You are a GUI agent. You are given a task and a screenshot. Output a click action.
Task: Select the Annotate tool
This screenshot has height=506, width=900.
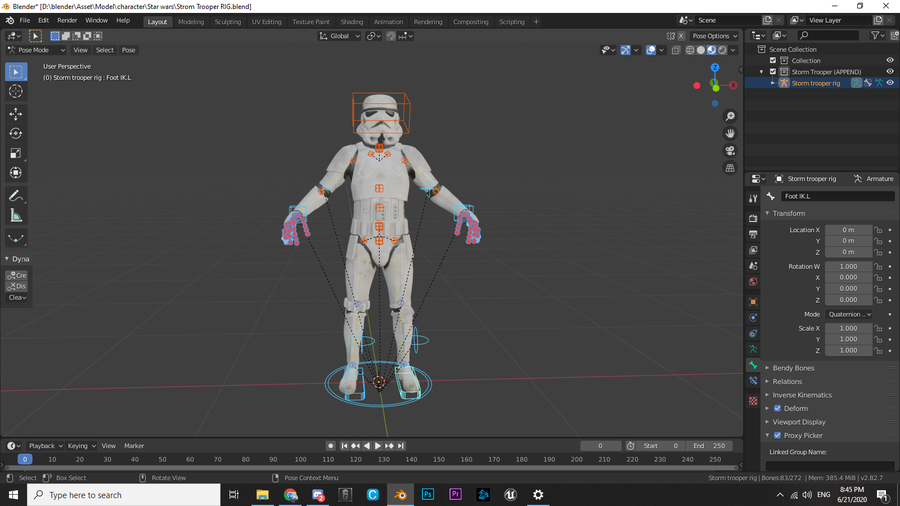15,196
